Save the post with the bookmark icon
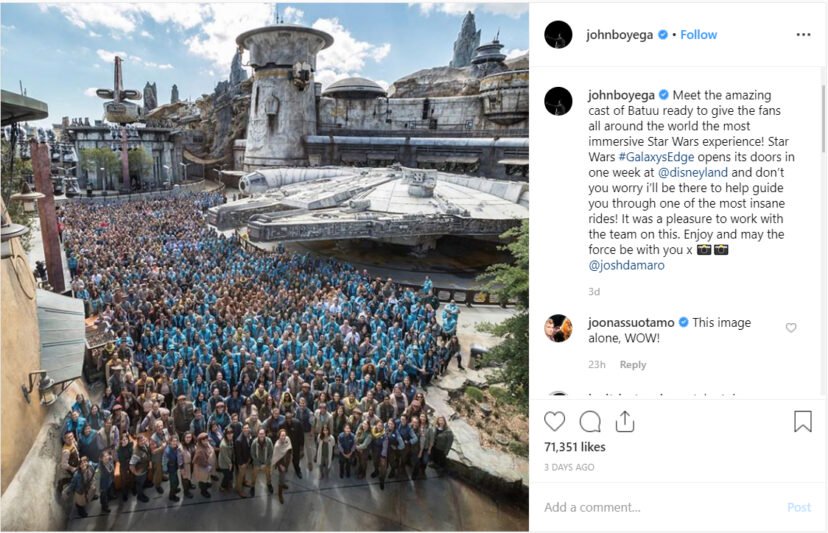828x533 pixels. tap(802, 421)
